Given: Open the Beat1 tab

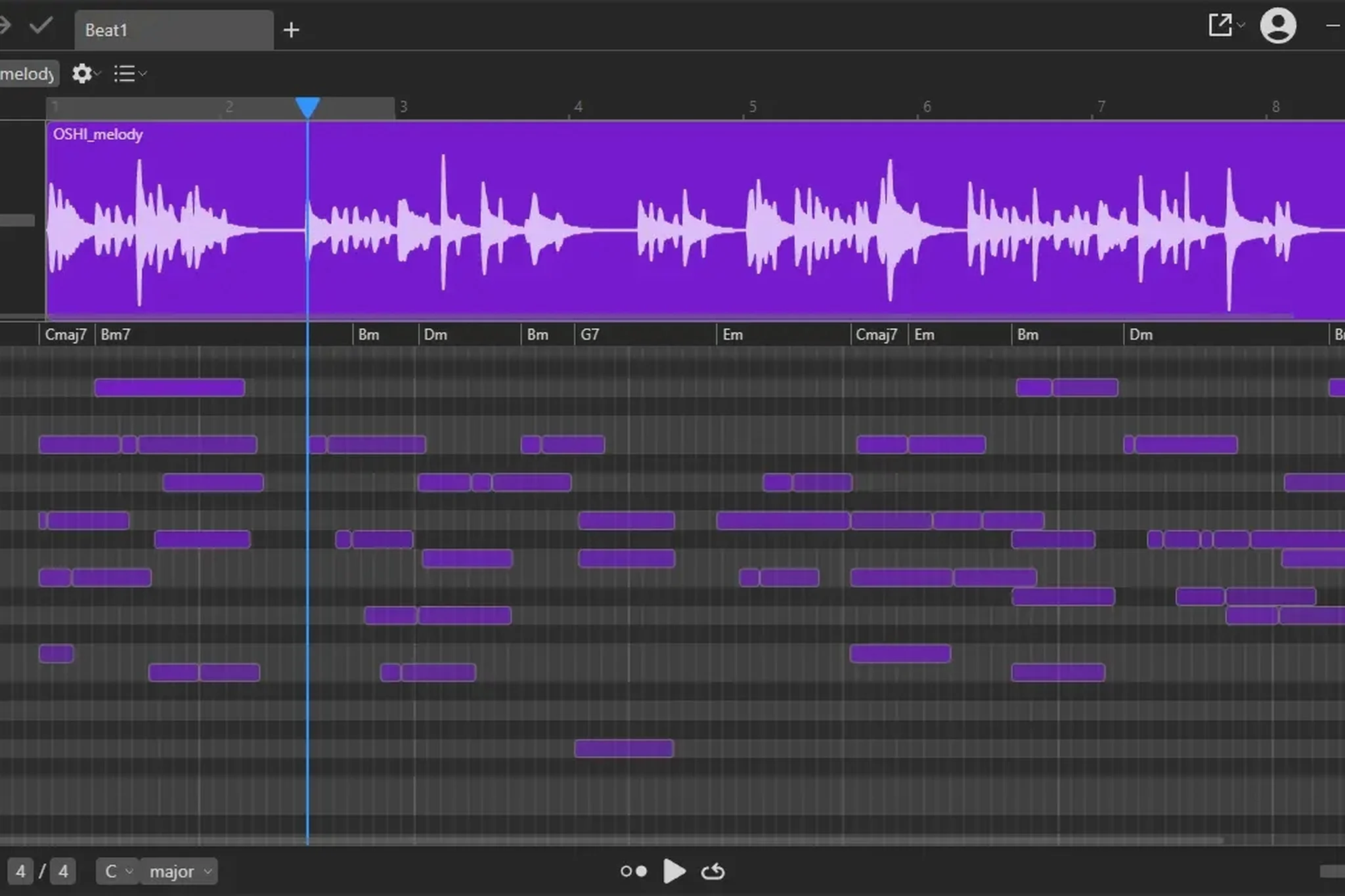Looking at the screenshot, I should pyautogui.click(x=174, y=30).
